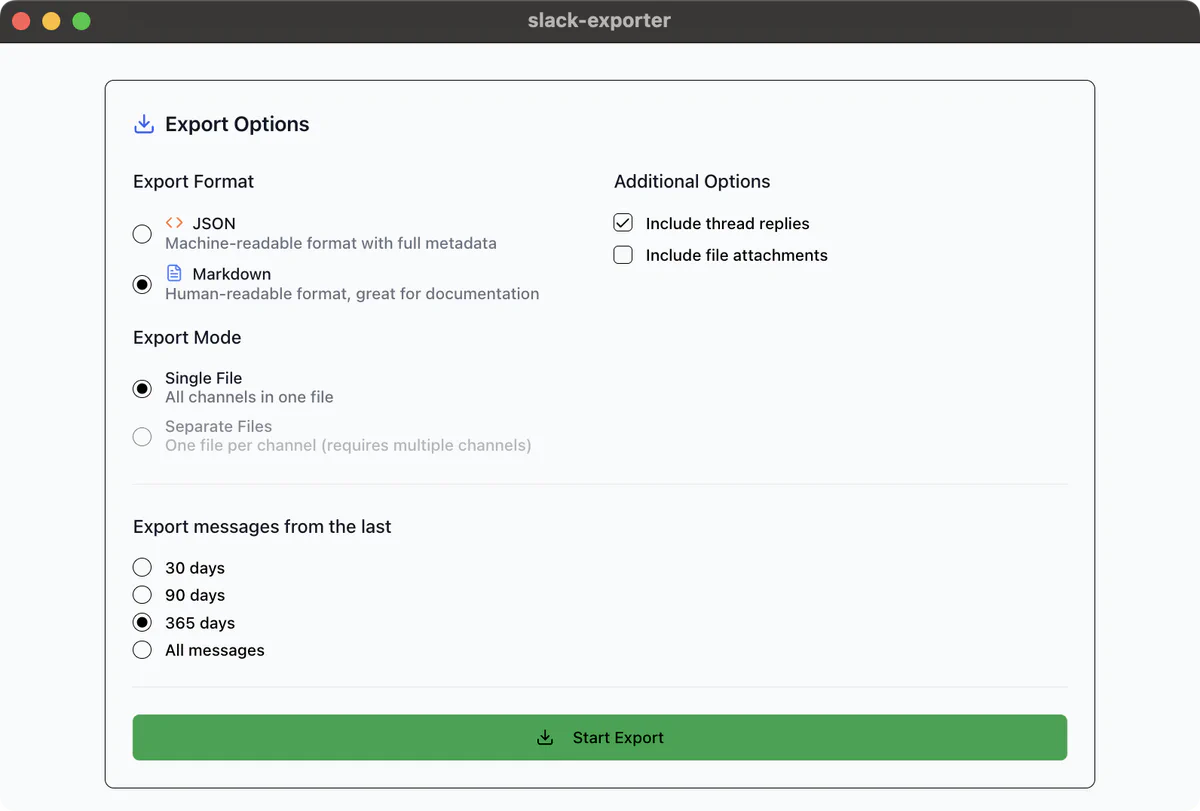The image size is (1200, 811).
Task: Click the Markdown format label text
Action: point(230,273)
